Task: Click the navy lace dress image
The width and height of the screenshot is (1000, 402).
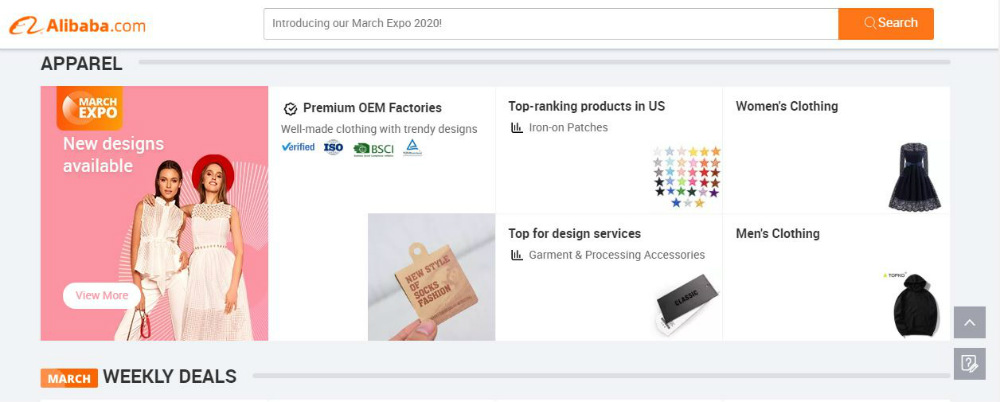Action: tap(914, 176)
